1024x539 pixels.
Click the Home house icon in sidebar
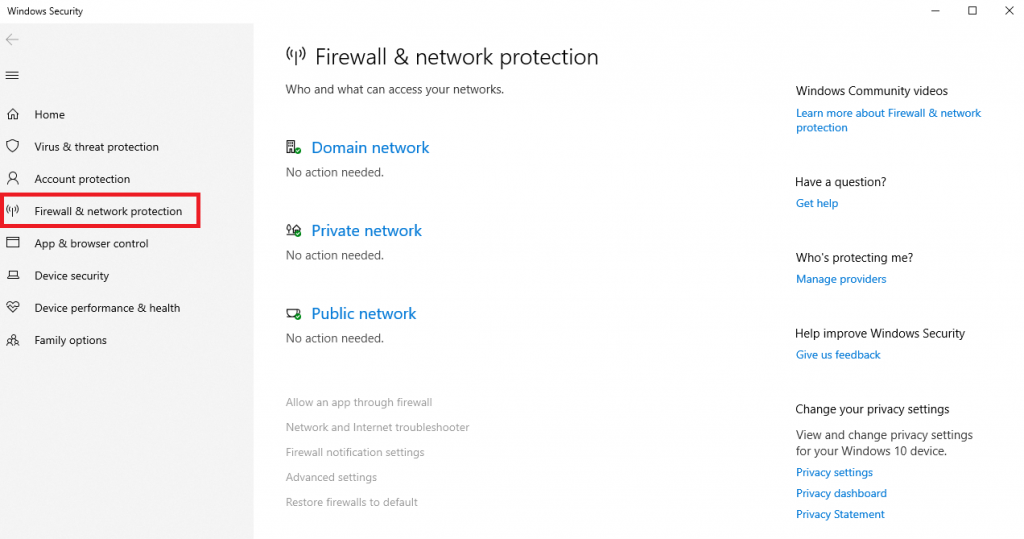point(13,115)
